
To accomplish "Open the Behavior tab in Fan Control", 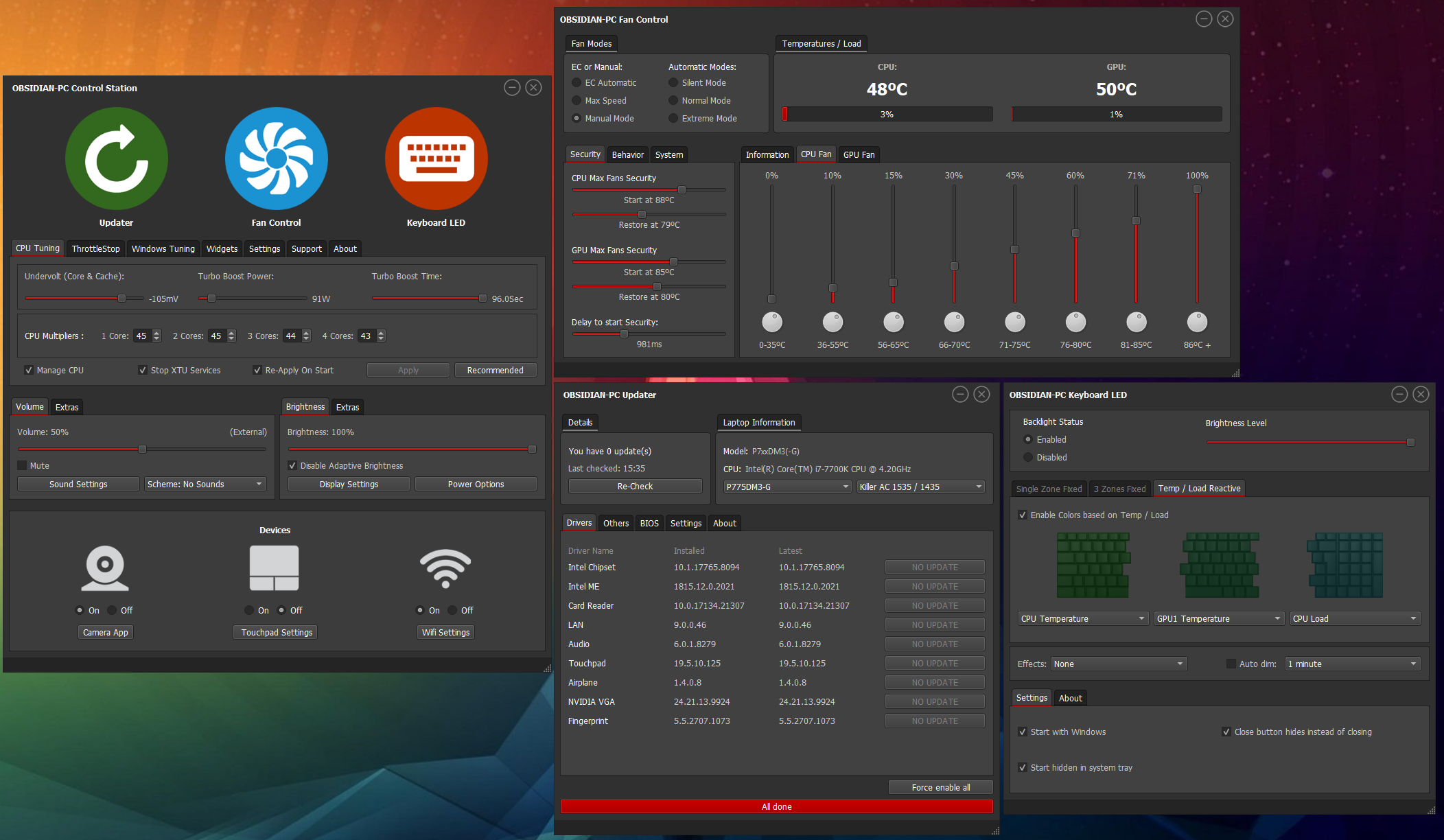I will [x=627, y=154].
